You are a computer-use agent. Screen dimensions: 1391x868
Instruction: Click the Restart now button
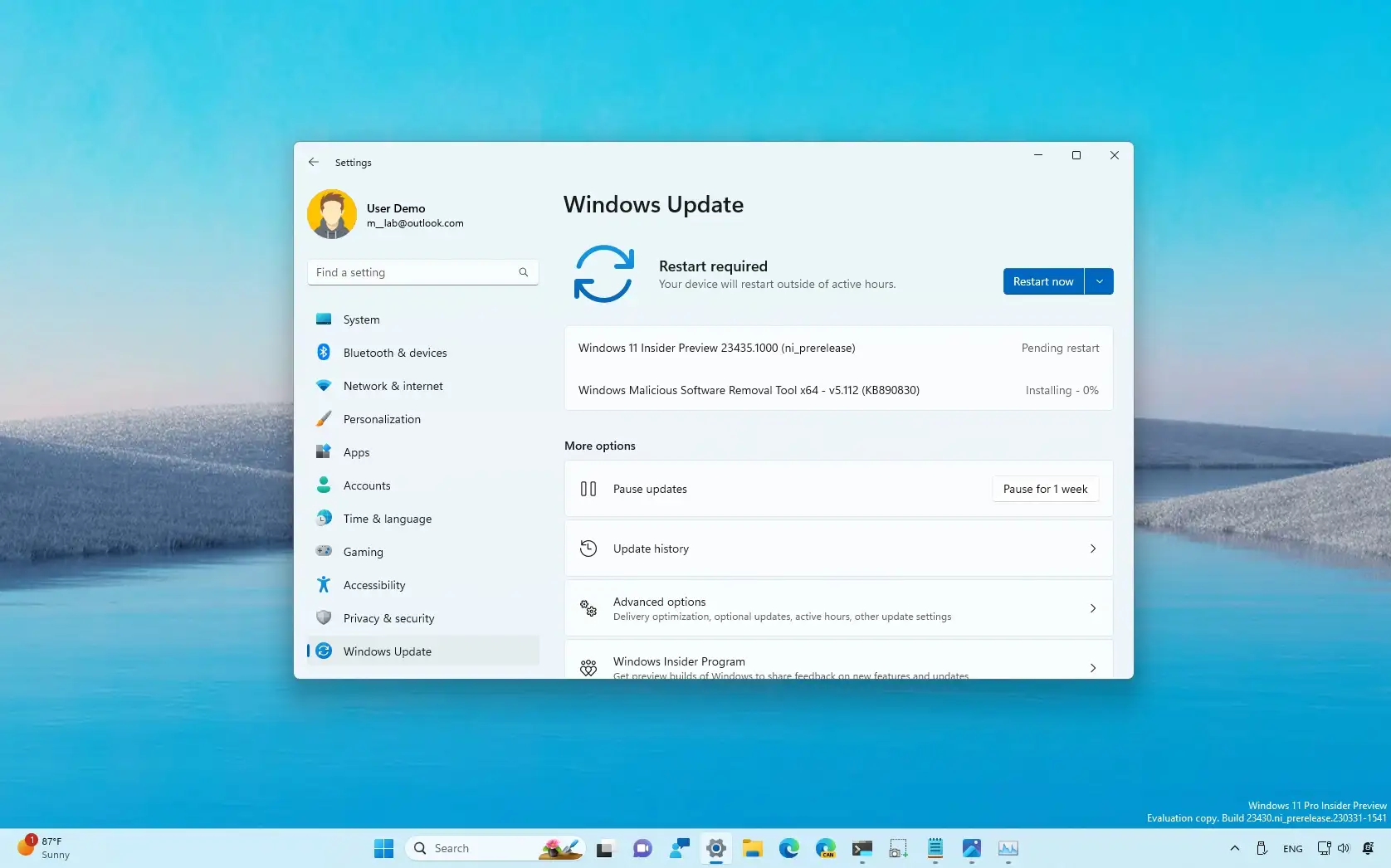click(x=1043, y=281)
